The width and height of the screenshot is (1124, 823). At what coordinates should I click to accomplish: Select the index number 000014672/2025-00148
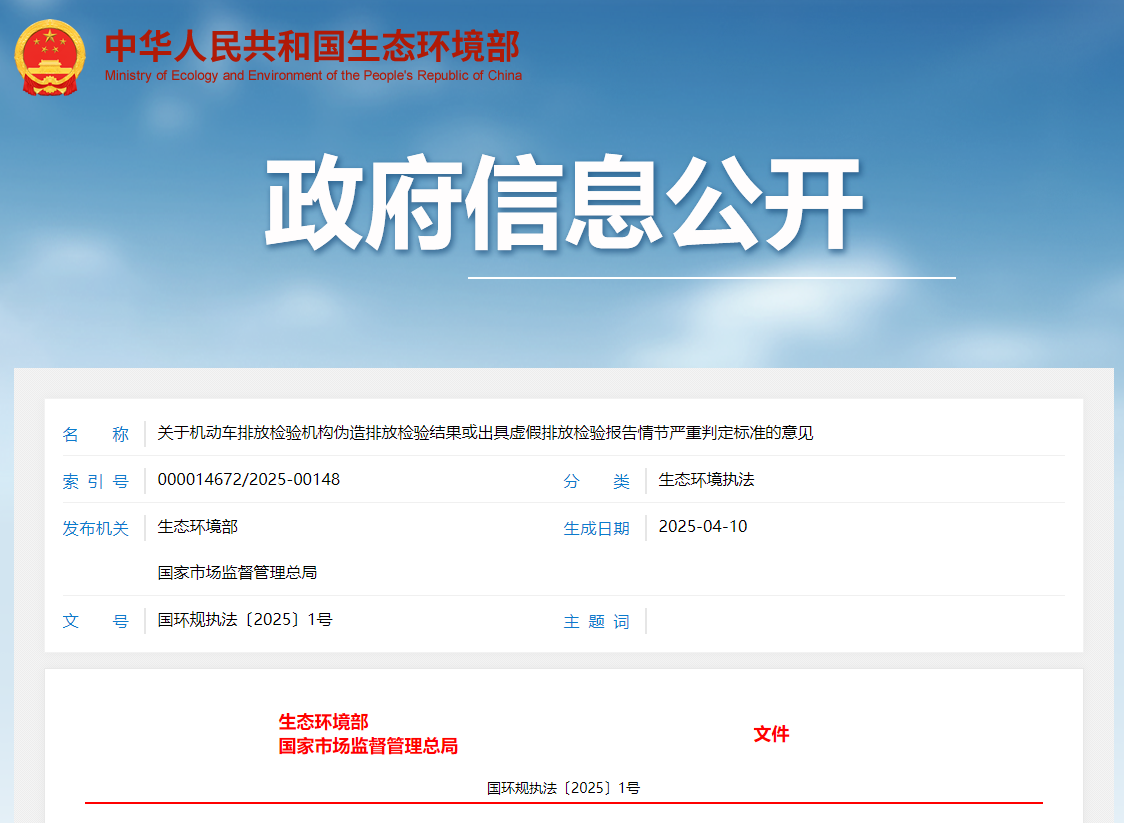pos(249,480)
